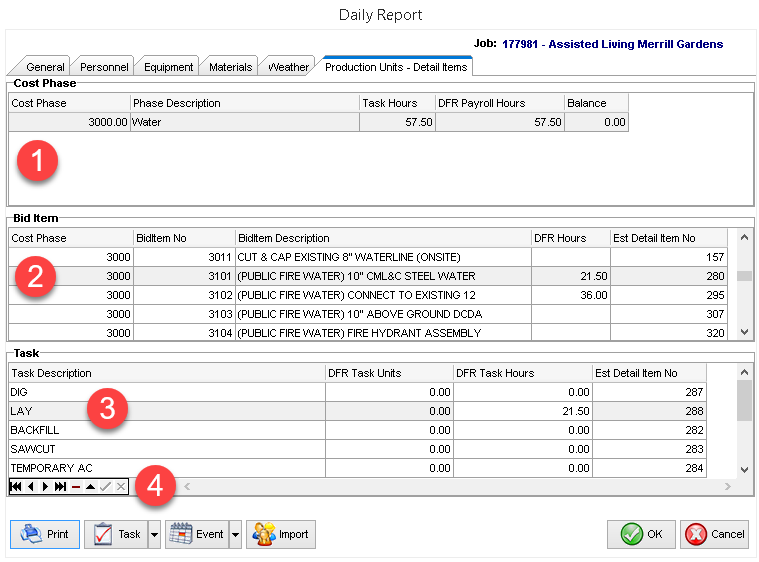Switch to the Weather tab
759x562 pixels.
pyautogui.click(x=288, y=67)
